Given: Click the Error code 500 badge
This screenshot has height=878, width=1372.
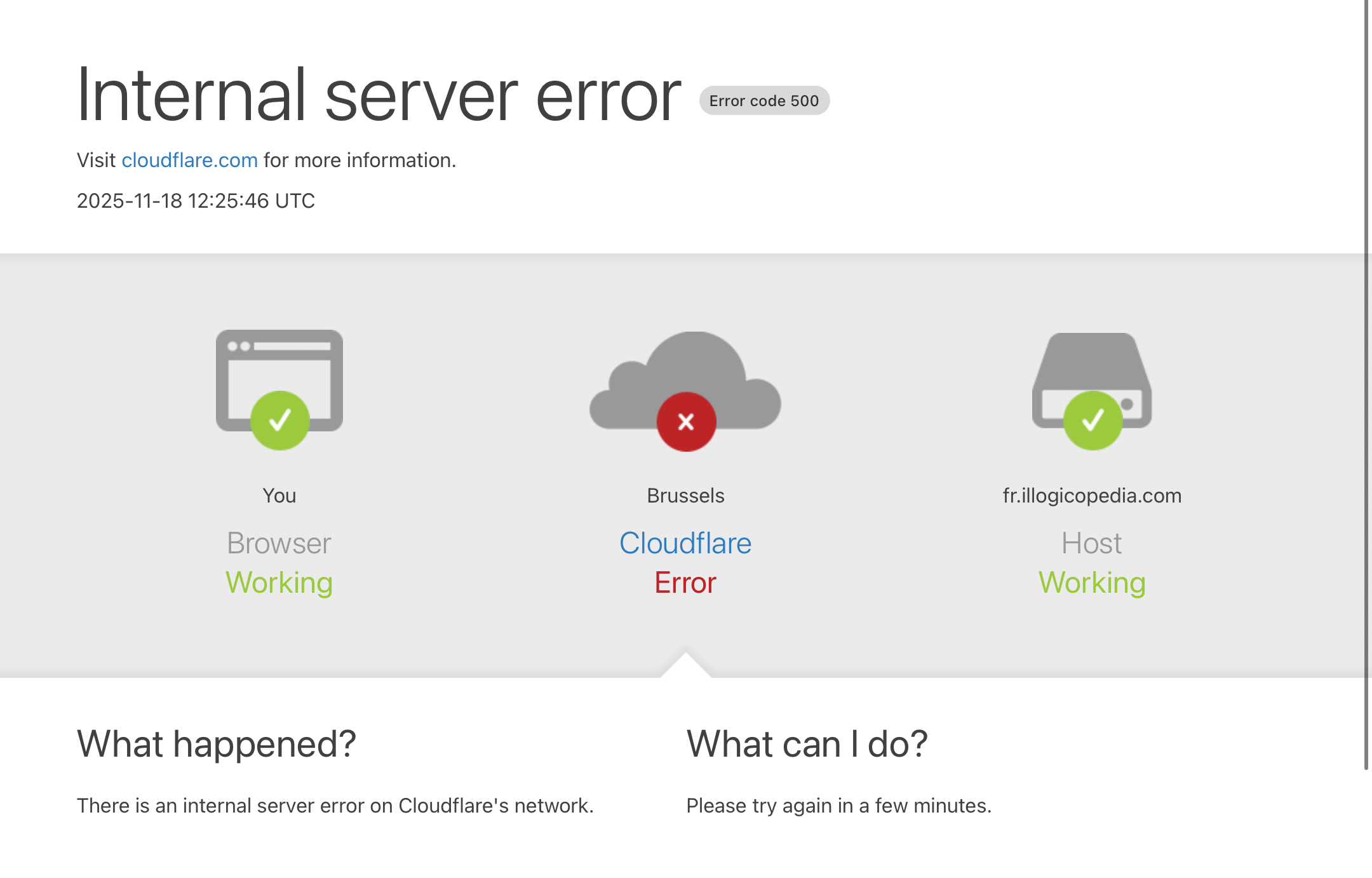Looking at the screenshot, I should tap(764, 100).
